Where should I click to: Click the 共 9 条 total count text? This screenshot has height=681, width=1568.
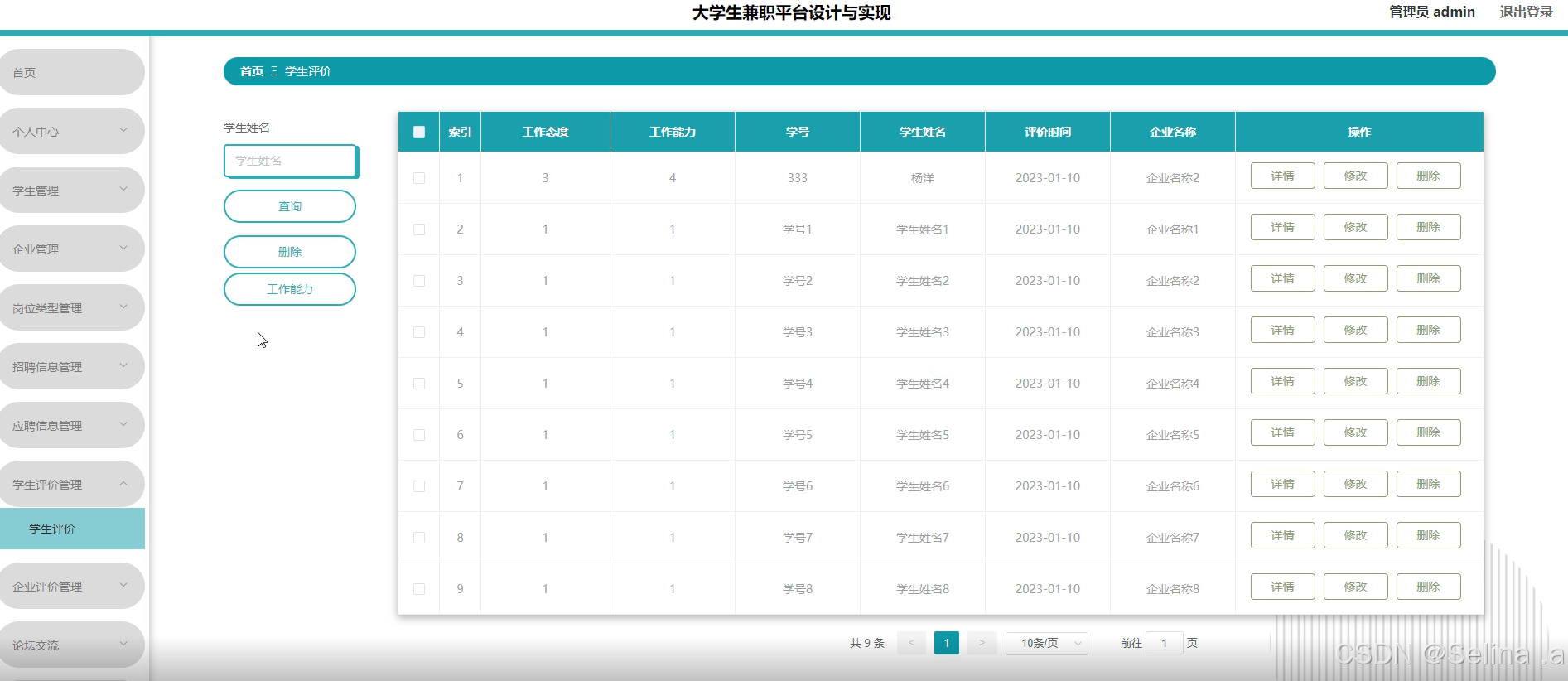coord(867,643)
